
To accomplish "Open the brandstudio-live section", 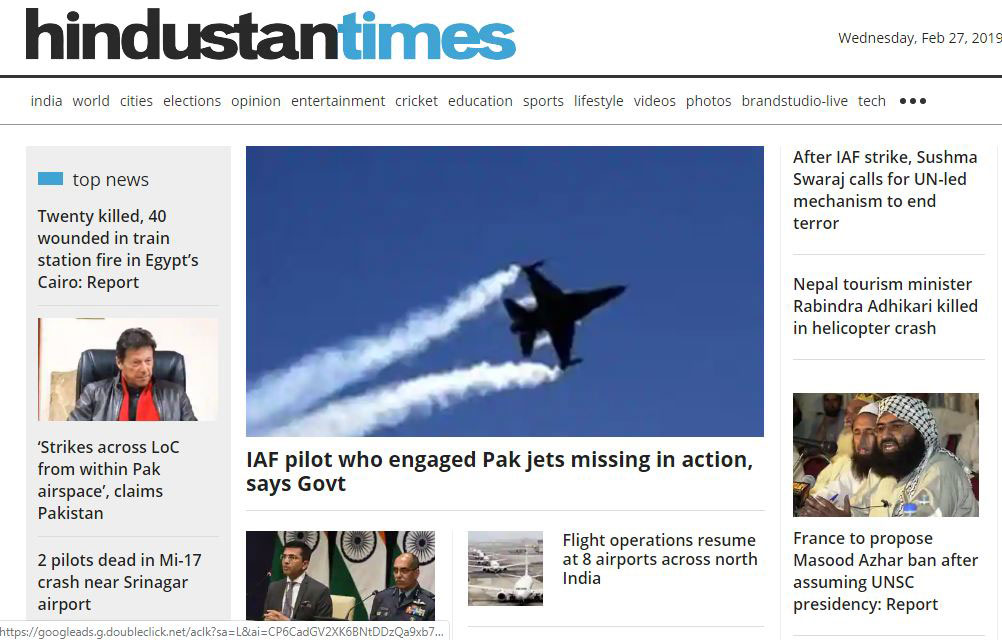I will (794, 101).
